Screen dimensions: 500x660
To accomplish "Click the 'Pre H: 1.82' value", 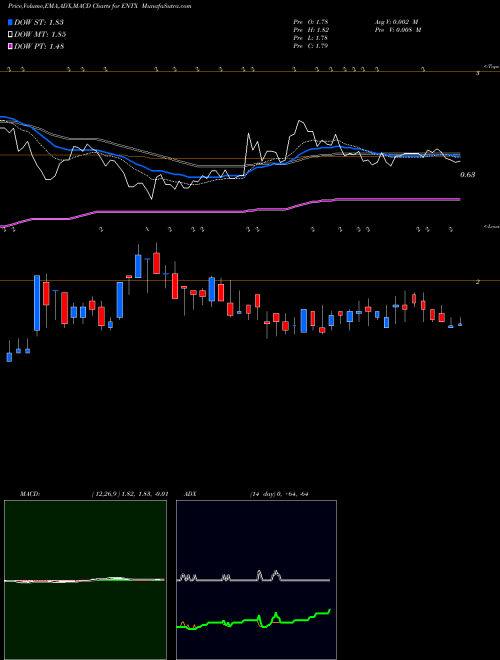I will click(x=311, y=30).
